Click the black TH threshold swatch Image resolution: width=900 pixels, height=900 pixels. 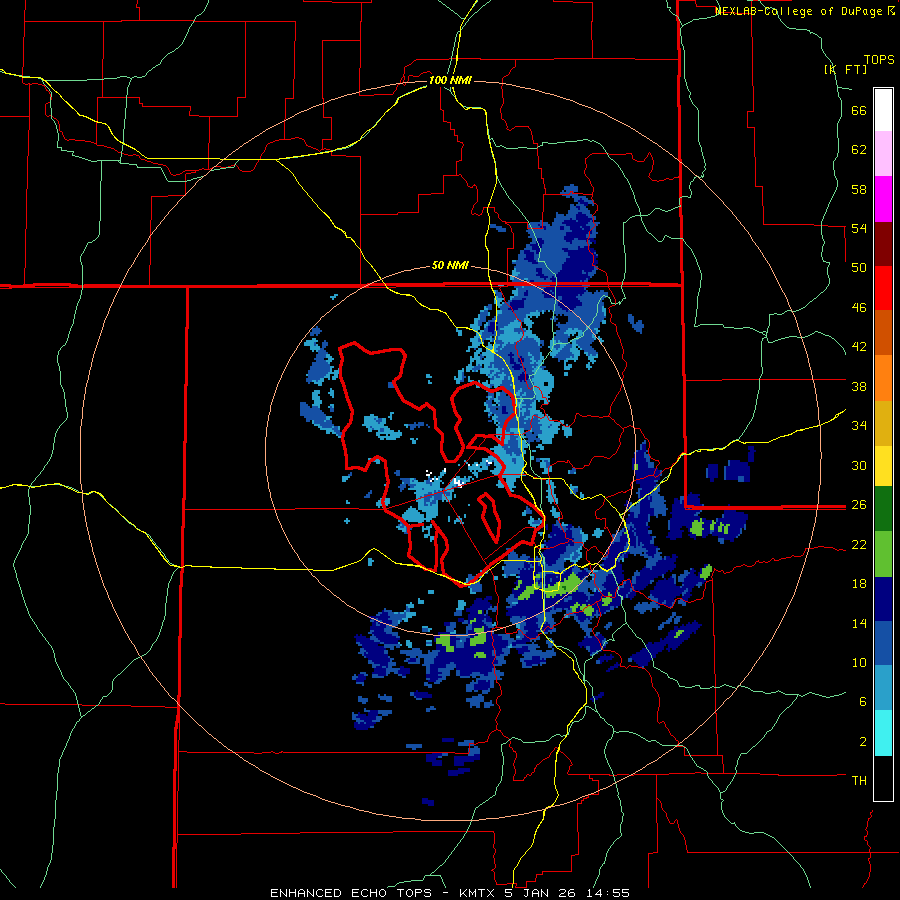pos(883,778)
